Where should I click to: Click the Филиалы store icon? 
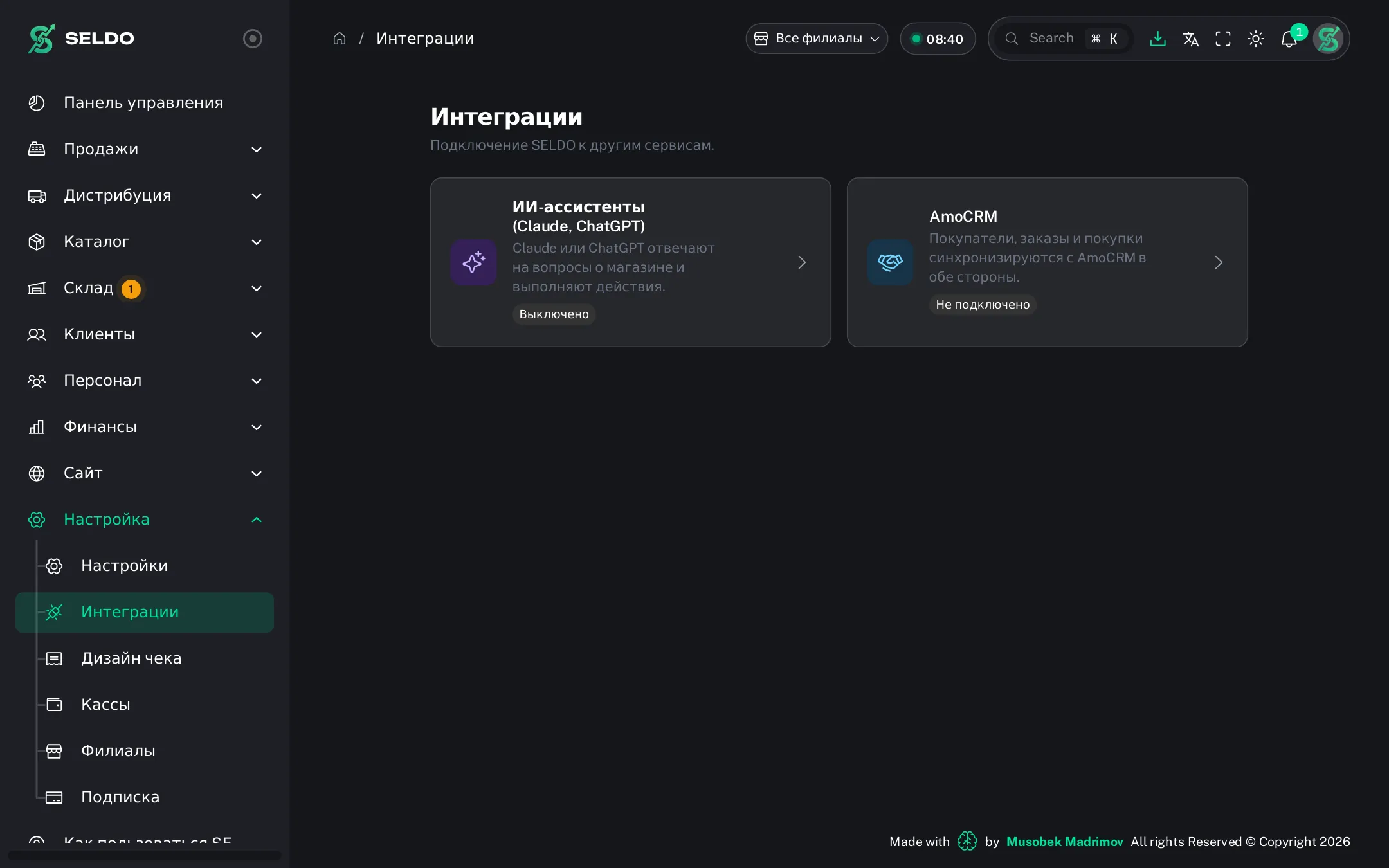point(54,751)
